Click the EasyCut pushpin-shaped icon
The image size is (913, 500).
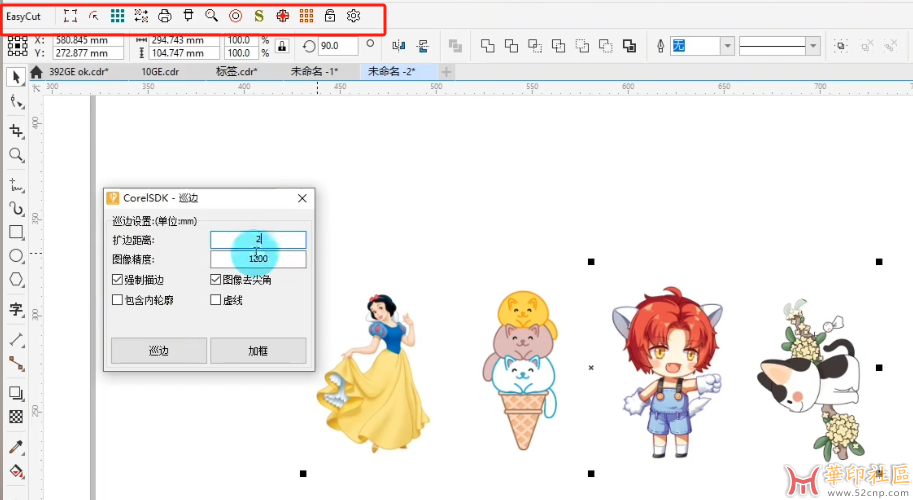(x=188, y=16)
